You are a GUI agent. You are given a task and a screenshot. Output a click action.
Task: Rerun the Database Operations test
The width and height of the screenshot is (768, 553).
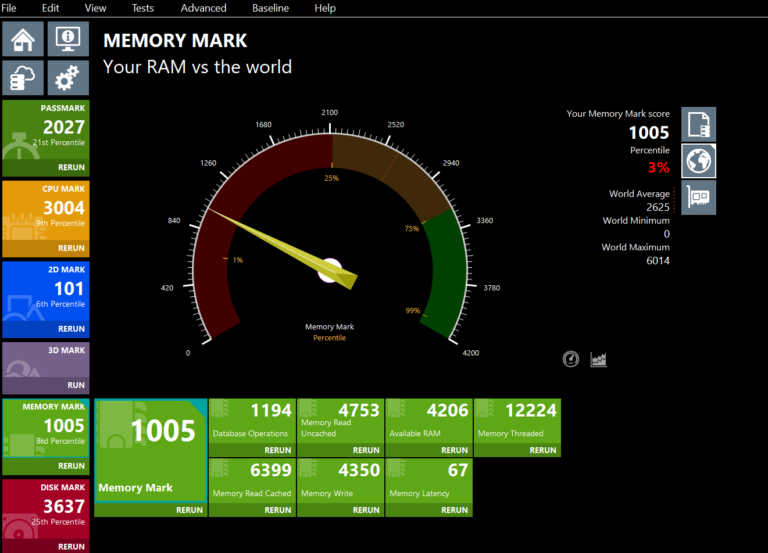[272, 450]
